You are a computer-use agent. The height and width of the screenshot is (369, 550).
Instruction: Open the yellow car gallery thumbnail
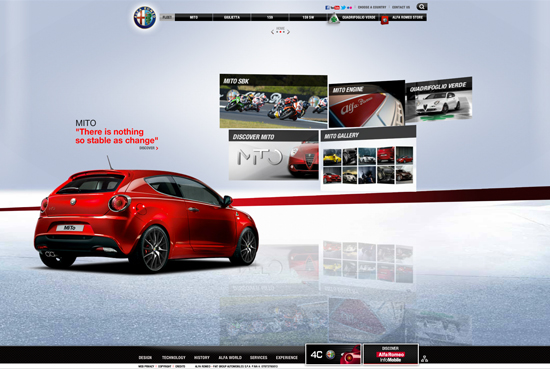tap(332, 157)
